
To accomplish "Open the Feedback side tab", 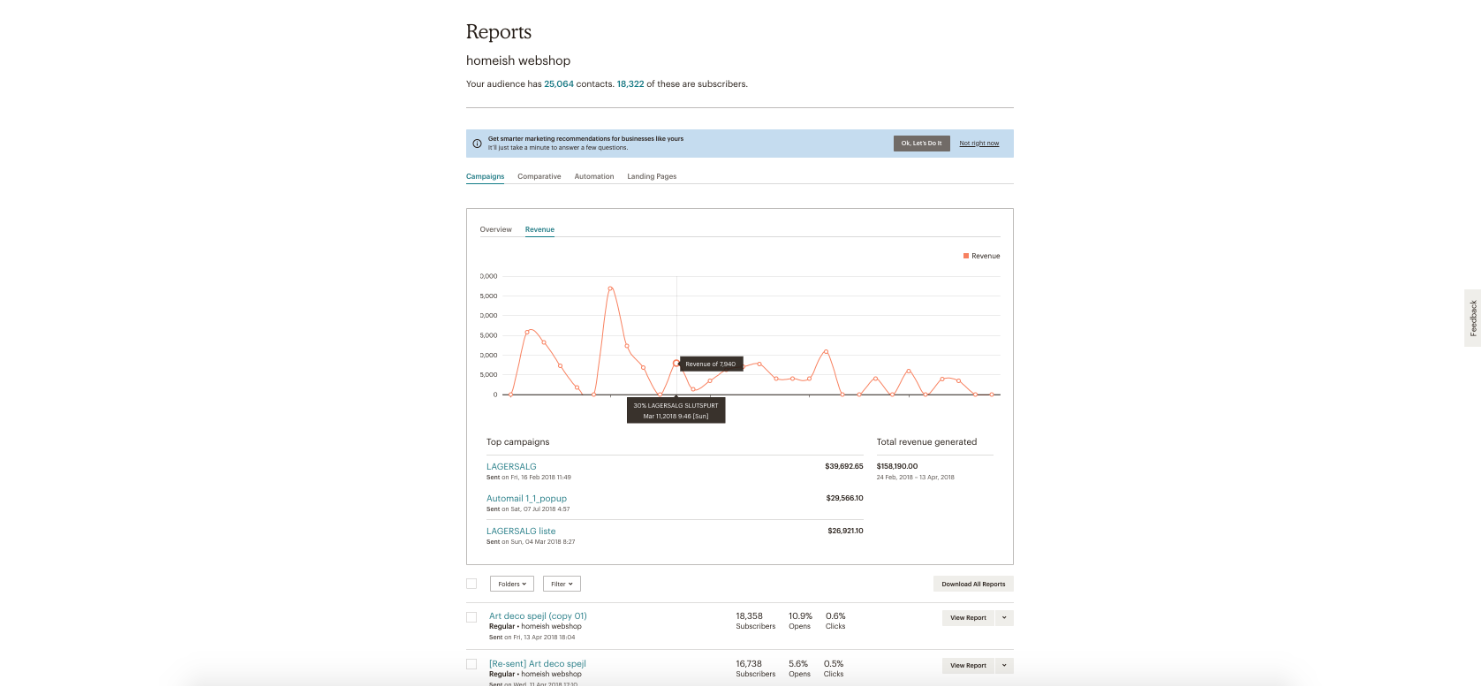I will point(1472,318).
